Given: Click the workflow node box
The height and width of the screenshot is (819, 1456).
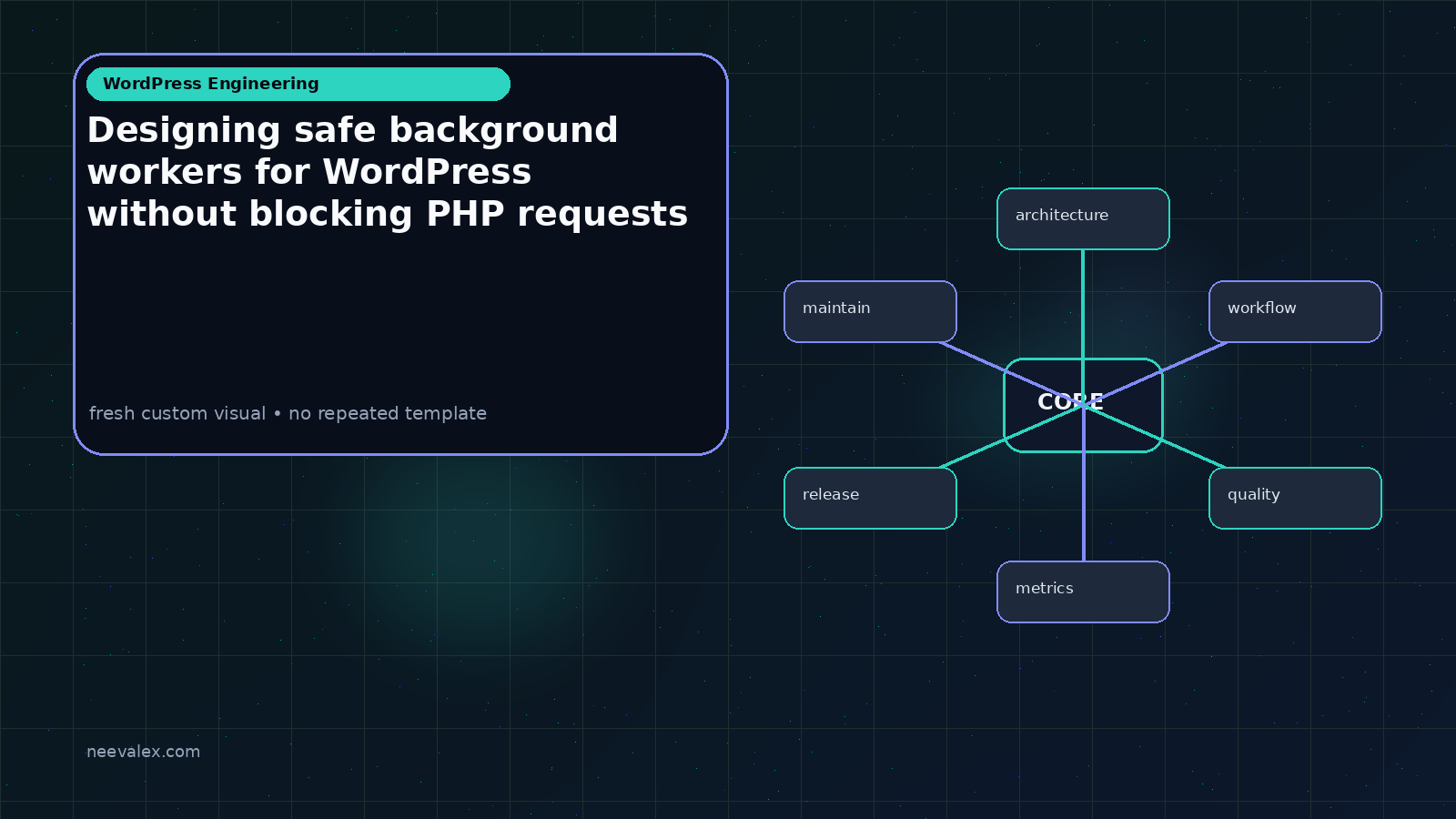Looking at the screenshot, I should pos(1295,311).
